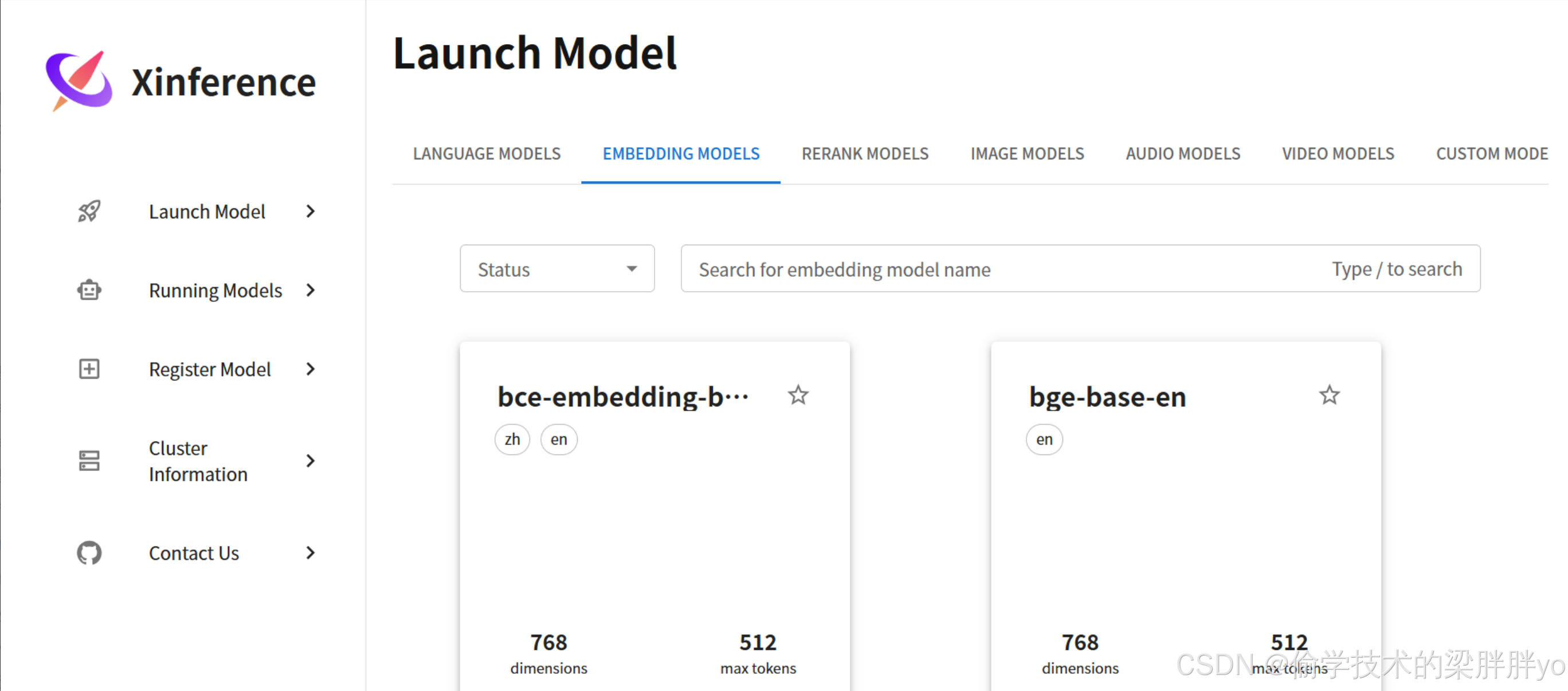Click the Cluster Information server icon
This screenshot has height=691, width=1568.
(89, 461)
